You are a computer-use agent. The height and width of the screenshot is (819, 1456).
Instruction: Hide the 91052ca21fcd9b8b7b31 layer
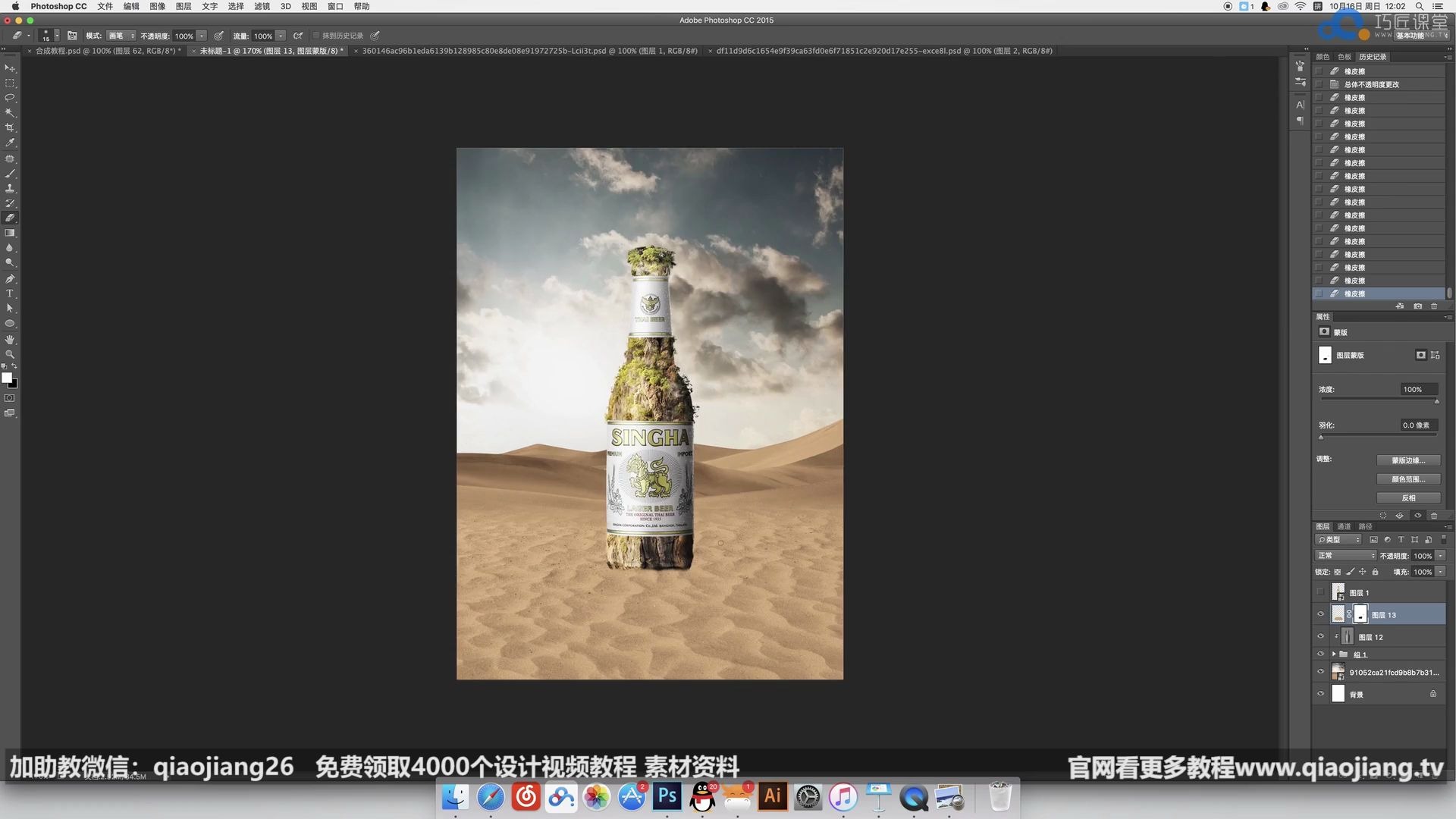tap(1320, 672)
